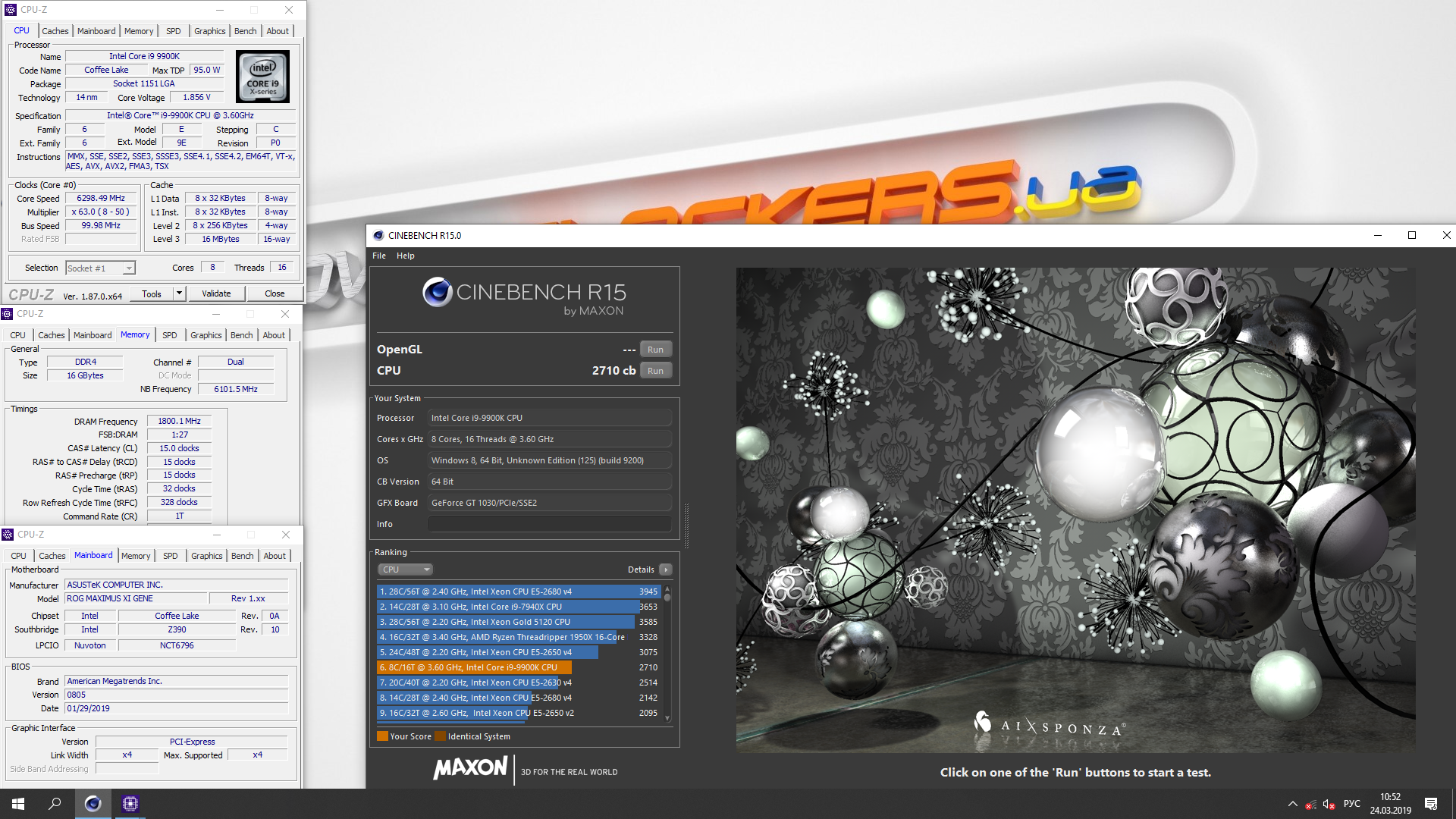Click the network tray icon
The width and height of the screenshot is (1456, 819).
[1310, 804]
